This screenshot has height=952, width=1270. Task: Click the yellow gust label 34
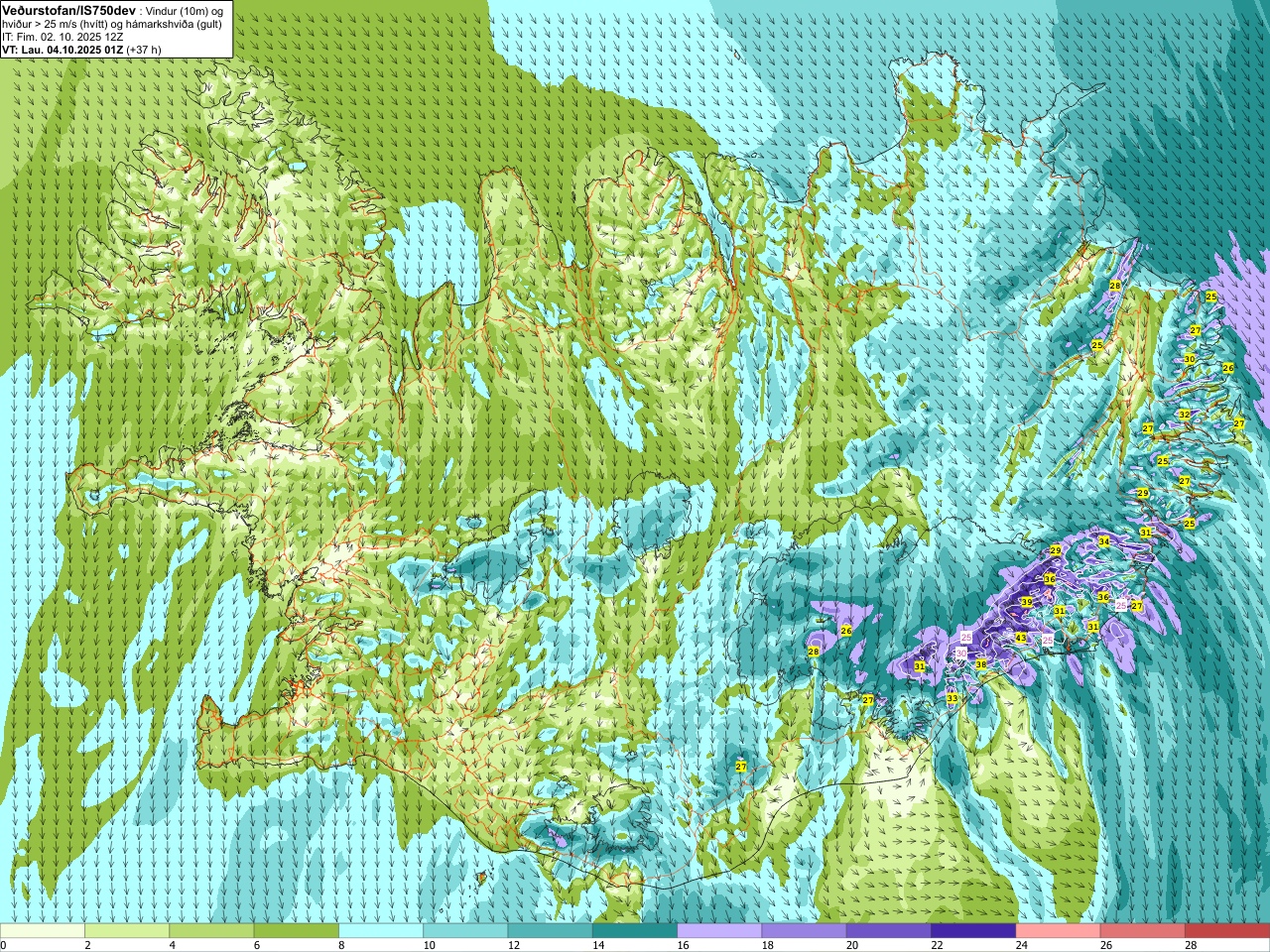1103,541
